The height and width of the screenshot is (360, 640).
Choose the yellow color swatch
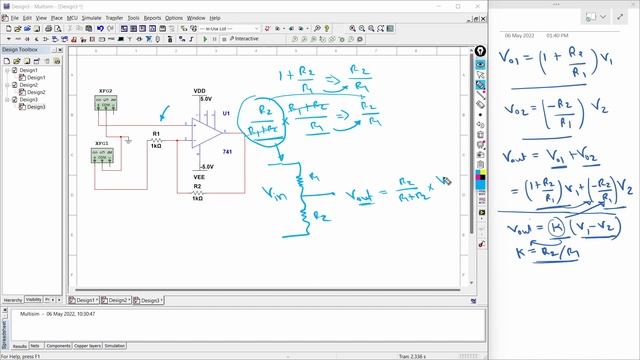pyautogui.click(x=483, y=173)
